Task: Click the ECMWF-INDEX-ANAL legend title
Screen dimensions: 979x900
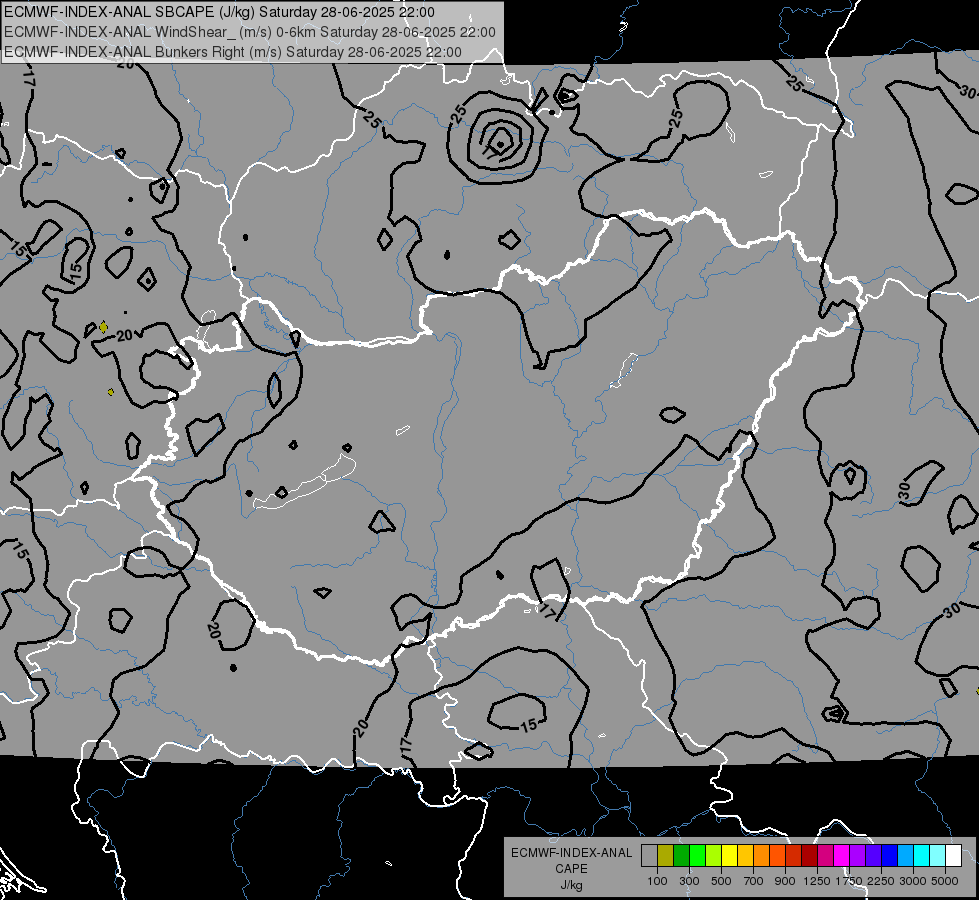Action: coord(571,853)
